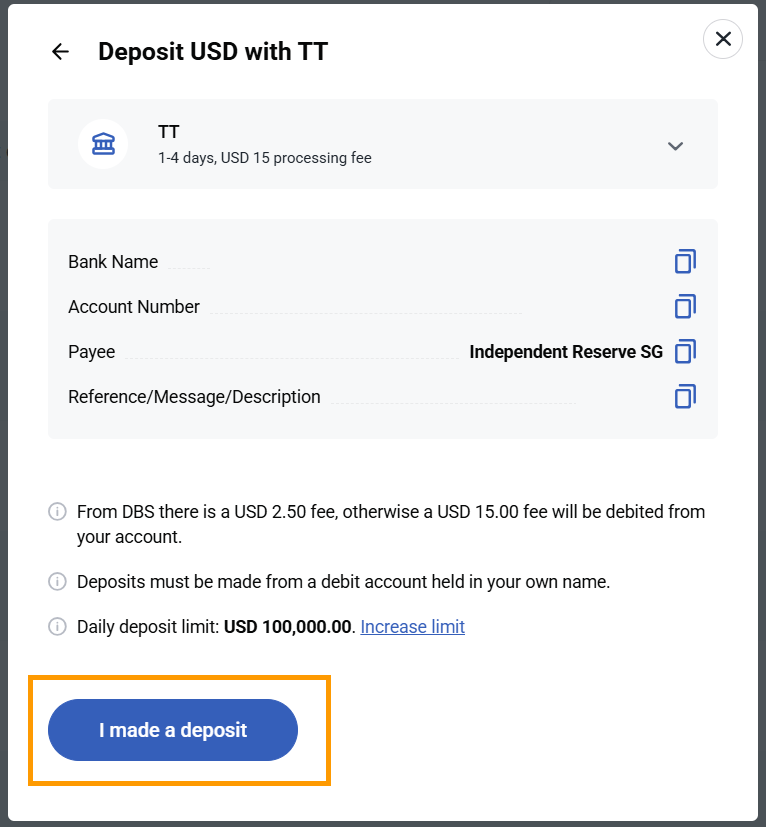The height and width of the screenshot is (827, 766).
Task: Click the info icon about debit account requirement
Action: (57, 582)
